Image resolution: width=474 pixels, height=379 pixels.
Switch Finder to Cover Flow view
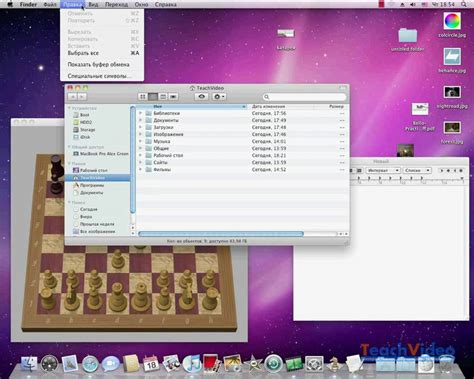[x=173, y=97]
